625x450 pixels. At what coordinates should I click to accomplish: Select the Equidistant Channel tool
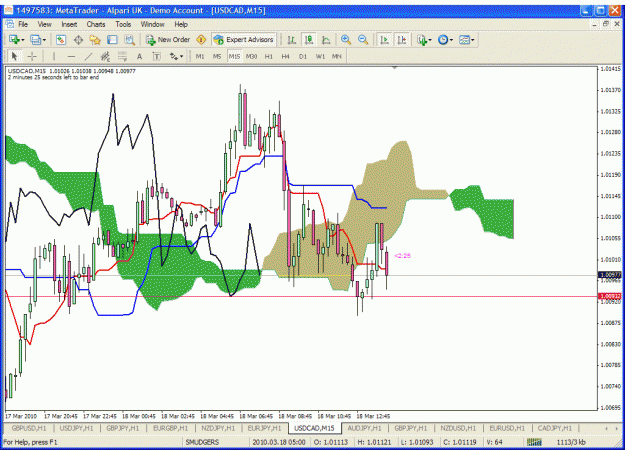pyautogui.click(x=105, y=56)
